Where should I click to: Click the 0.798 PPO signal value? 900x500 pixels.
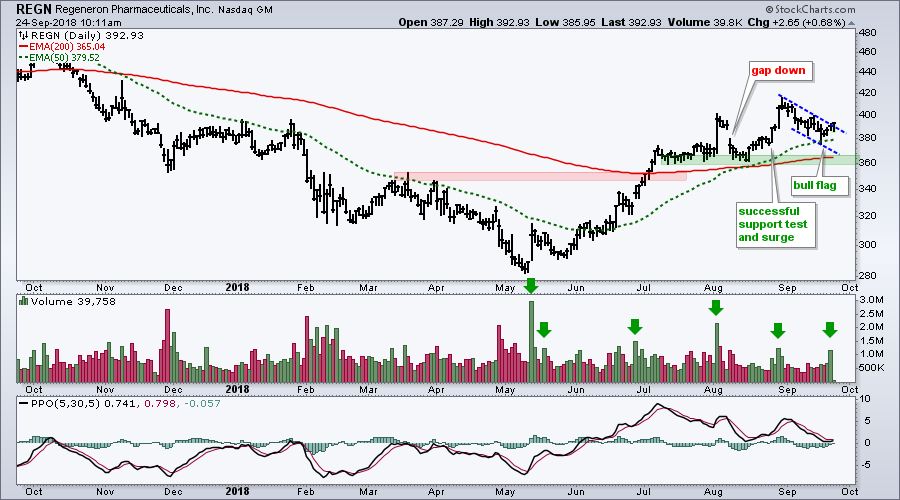click(x=158, y=404)
